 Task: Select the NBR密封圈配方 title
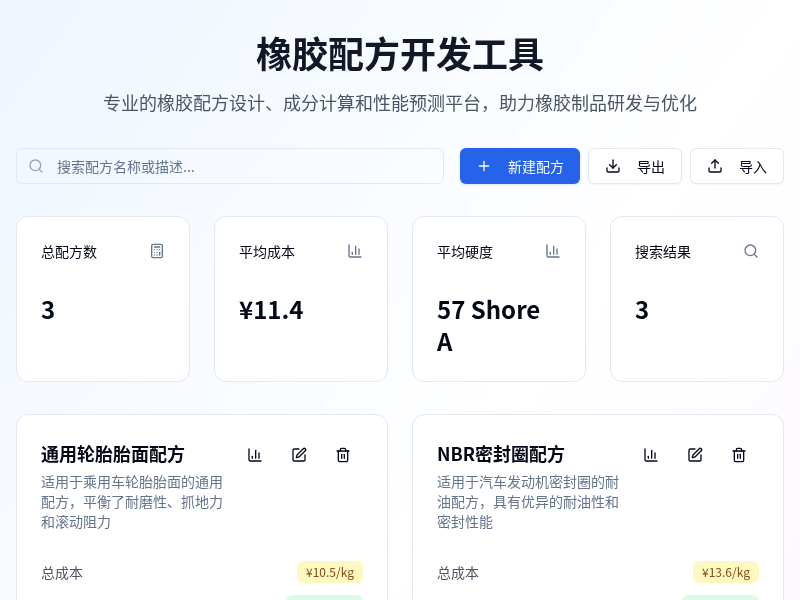(x=501, y=455)
